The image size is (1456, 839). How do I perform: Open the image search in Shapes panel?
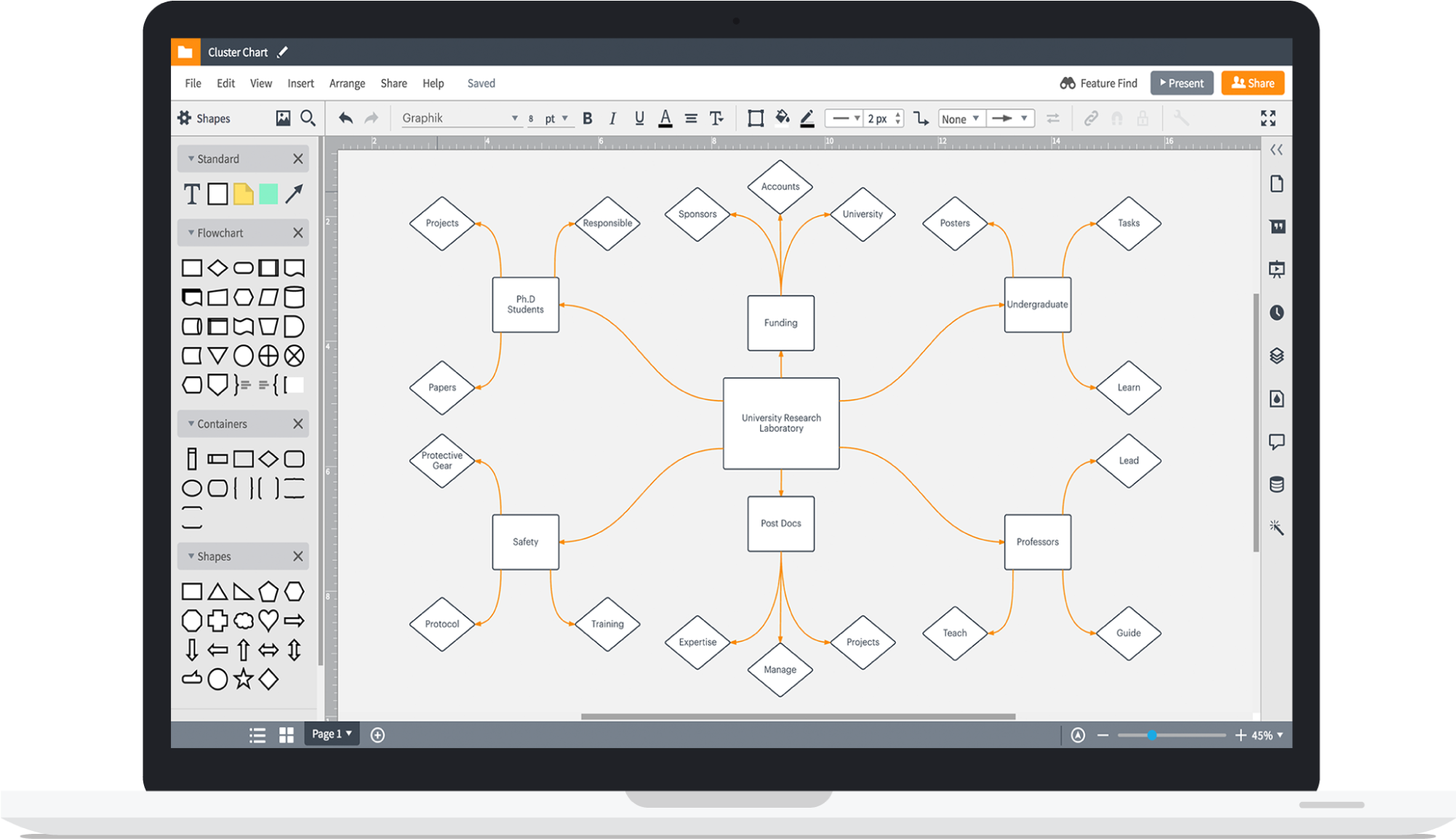(x=308, y=118)
